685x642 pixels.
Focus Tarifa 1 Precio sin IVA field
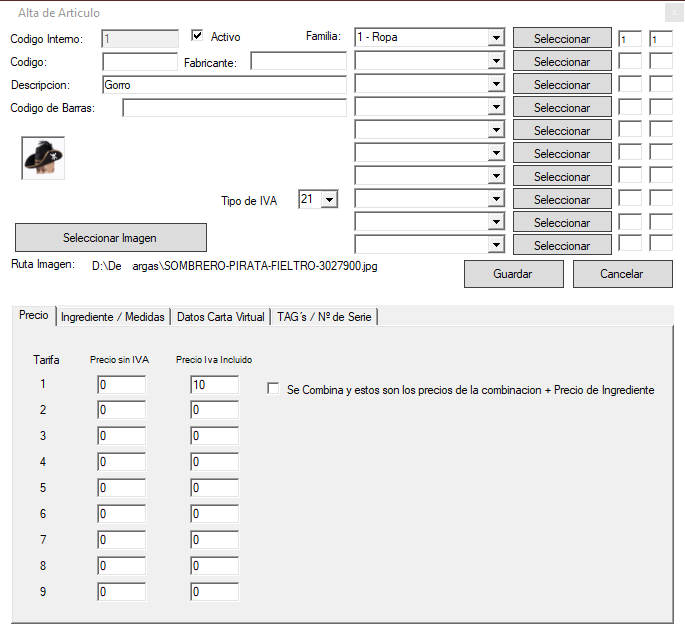[x=122, y=385]
